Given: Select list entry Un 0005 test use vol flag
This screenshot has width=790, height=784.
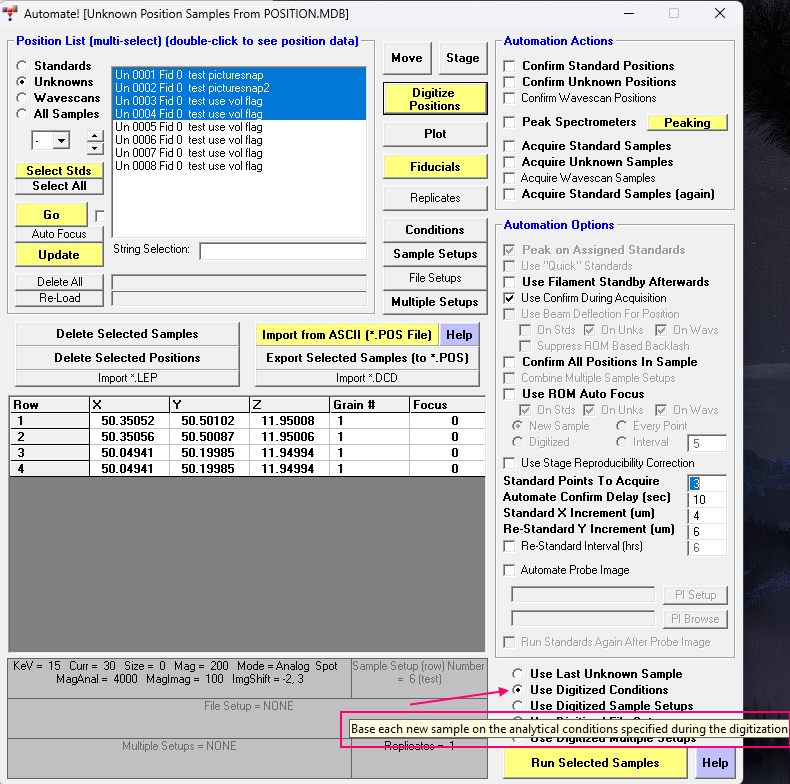Looking at the screenshot, I should point(189,127).
